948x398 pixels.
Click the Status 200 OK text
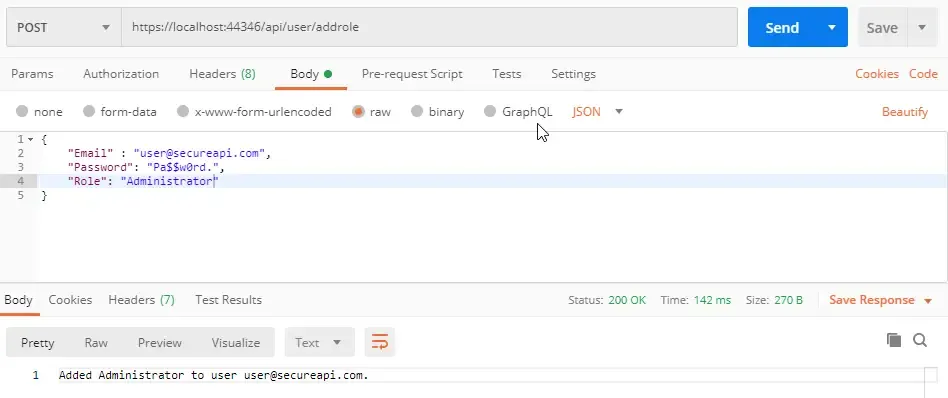607,300
